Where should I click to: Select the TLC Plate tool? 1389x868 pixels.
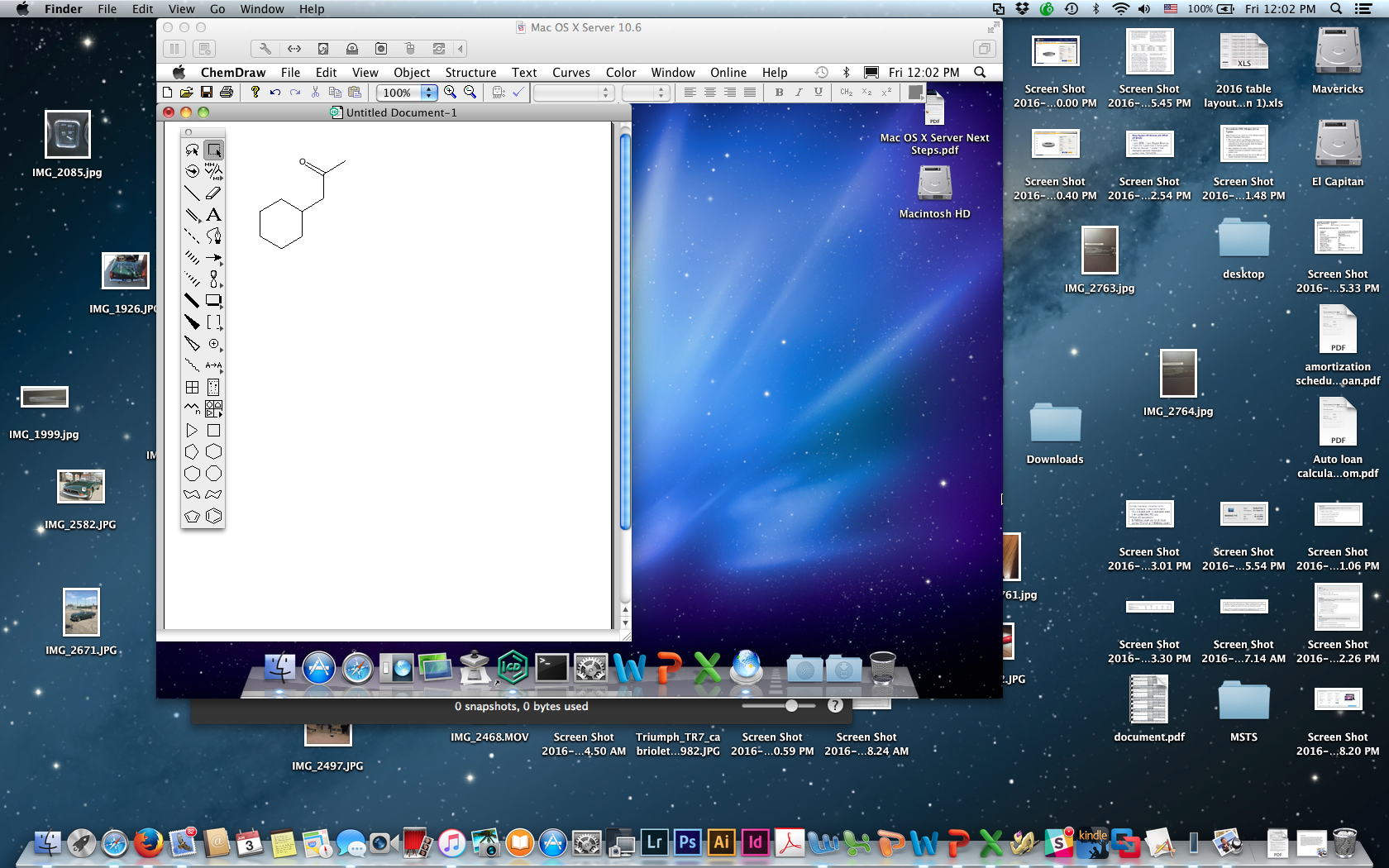(x=214, y=387)
